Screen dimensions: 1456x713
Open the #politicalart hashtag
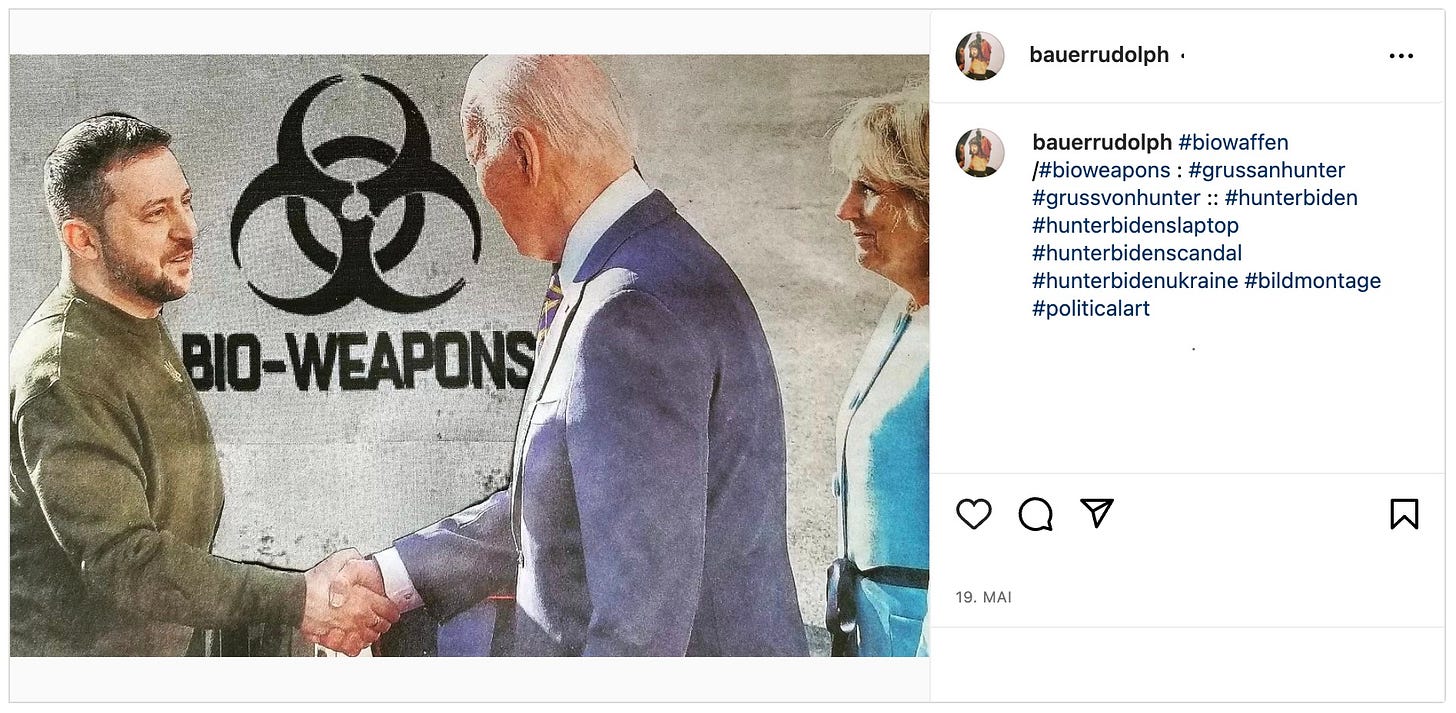pos(1091,309)
